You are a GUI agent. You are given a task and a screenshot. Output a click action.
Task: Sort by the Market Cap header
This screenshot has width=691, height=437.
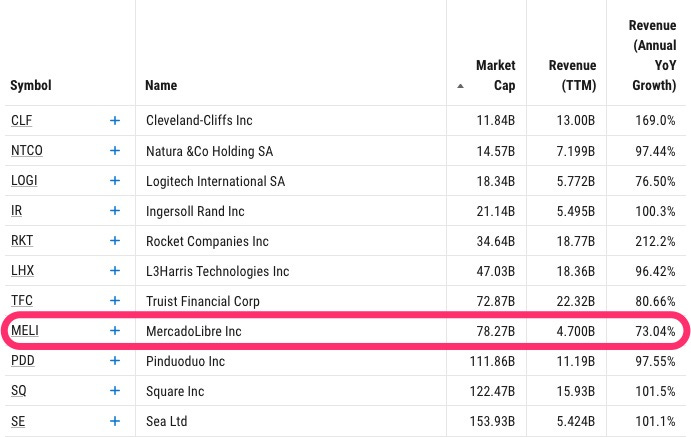point(496,75)
